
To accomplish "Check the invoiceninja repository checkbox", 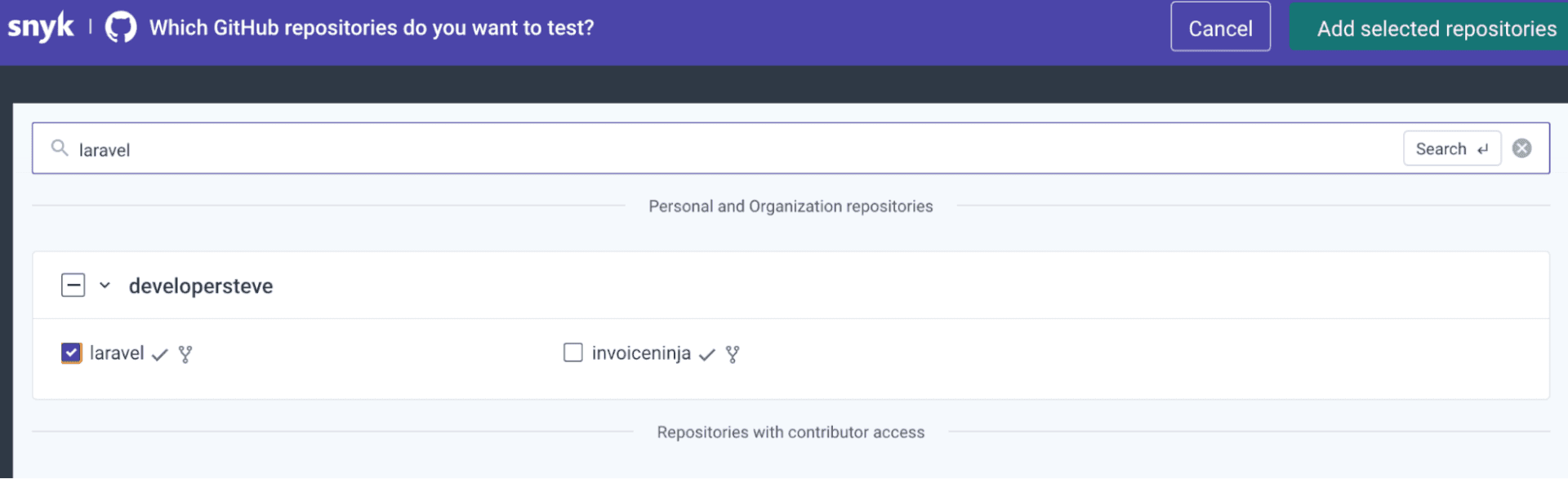I will tap(573, 353).
